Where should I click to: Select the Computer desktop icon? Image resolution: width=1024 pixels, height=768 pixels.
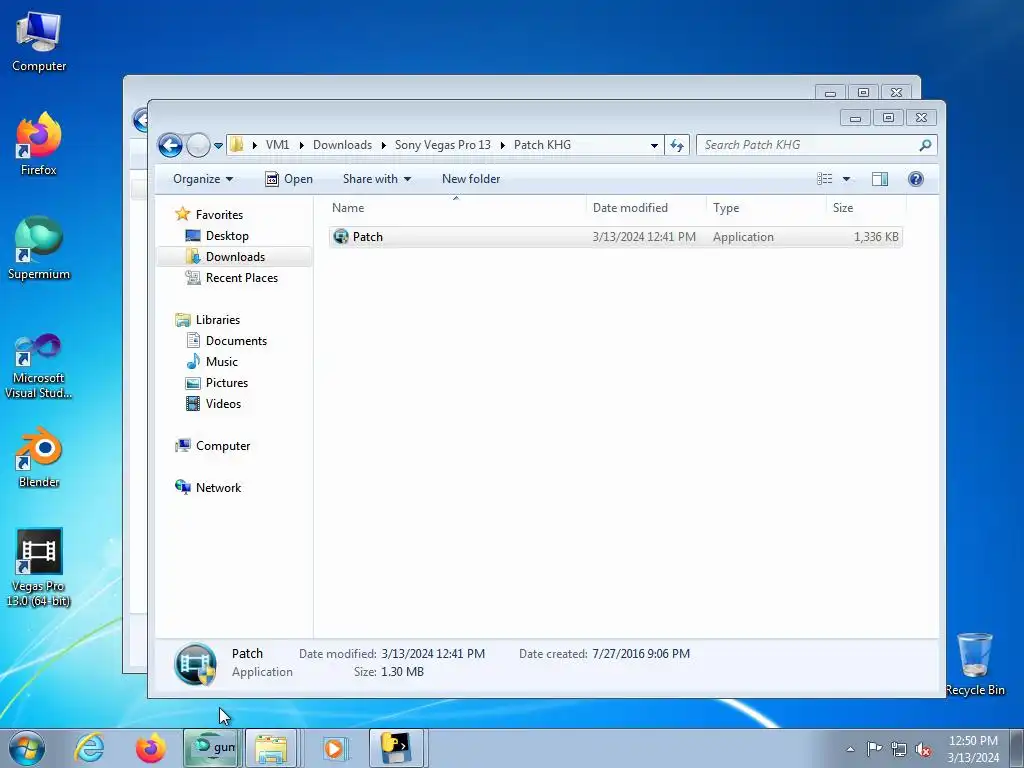(x=39, y=42)
